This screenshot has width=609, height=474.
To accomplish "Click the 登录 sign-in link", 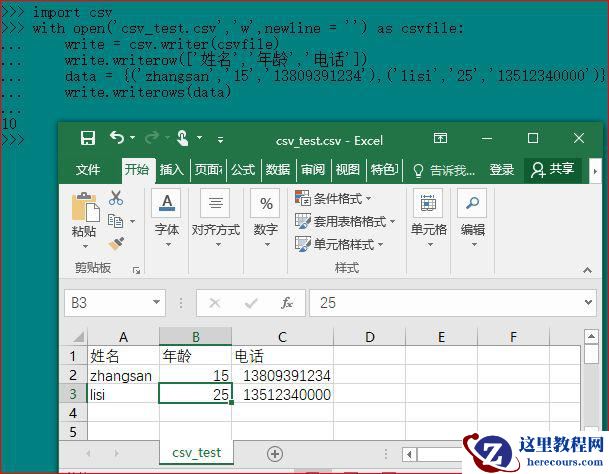I will point(501,170).
